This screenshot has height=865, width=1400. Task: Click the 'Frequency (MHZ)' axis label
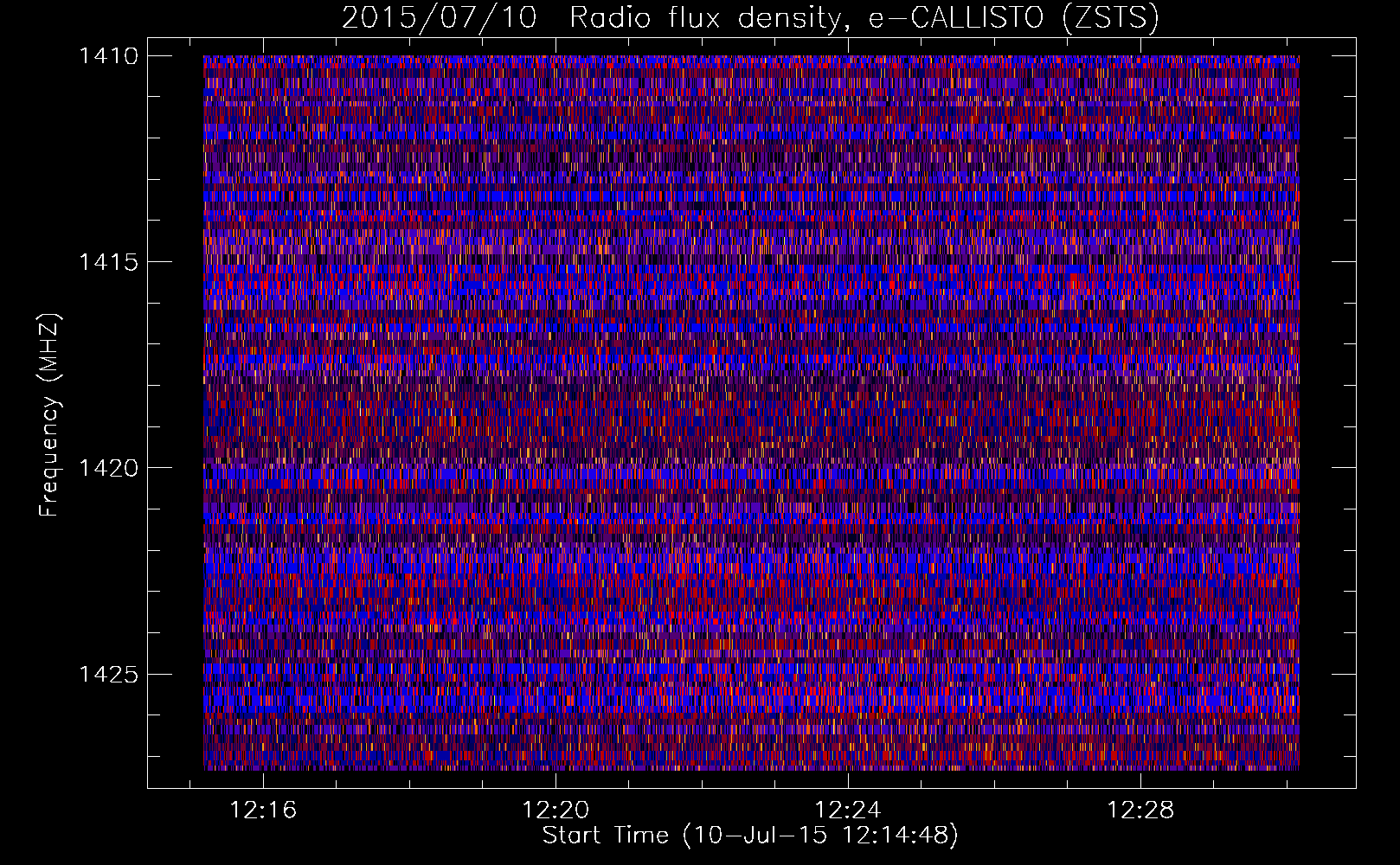pyautogui.click(x=50, y=415)
